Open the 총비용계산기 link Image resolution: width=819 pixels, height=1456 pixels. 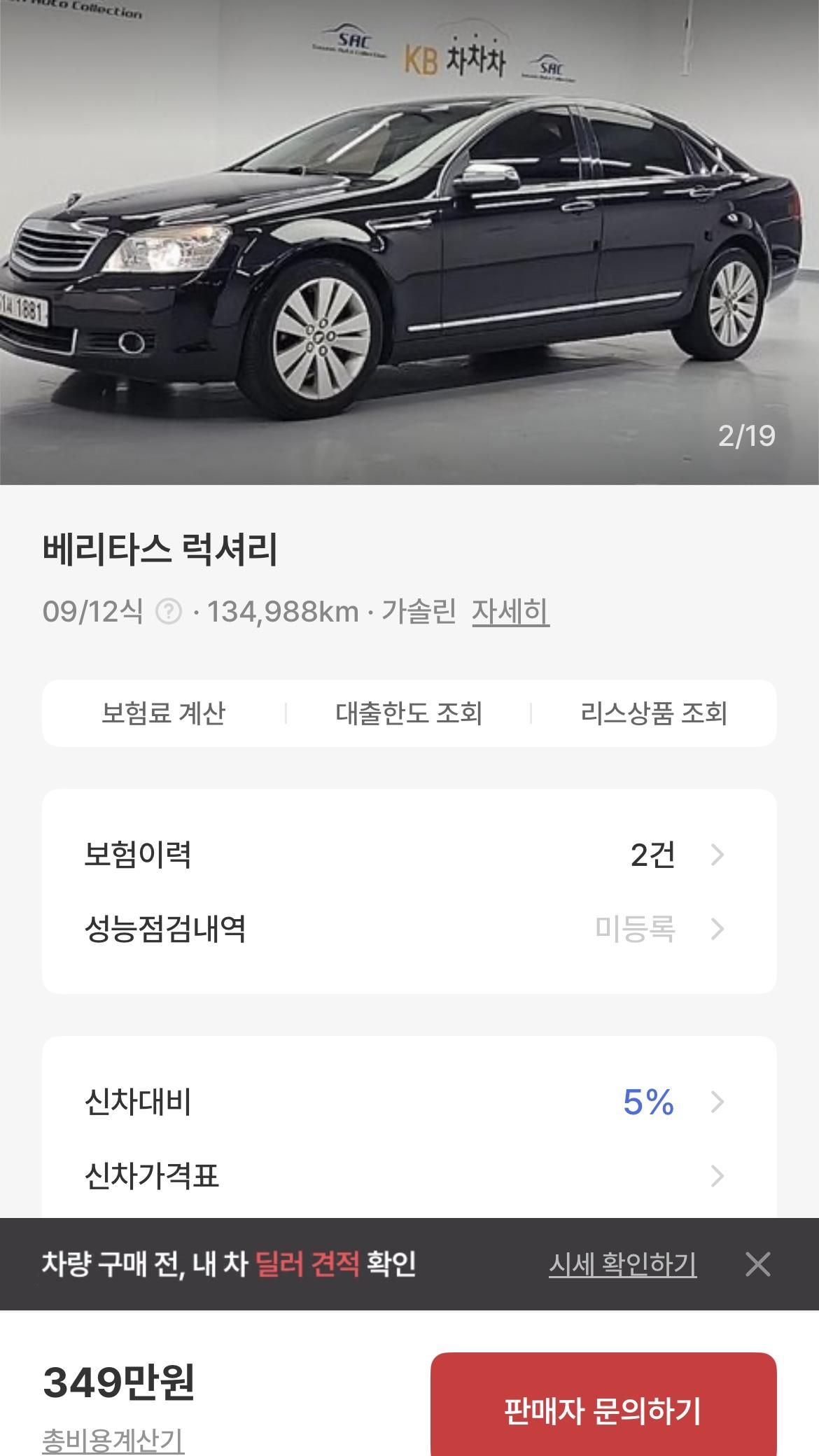[x=113, y=1441]
